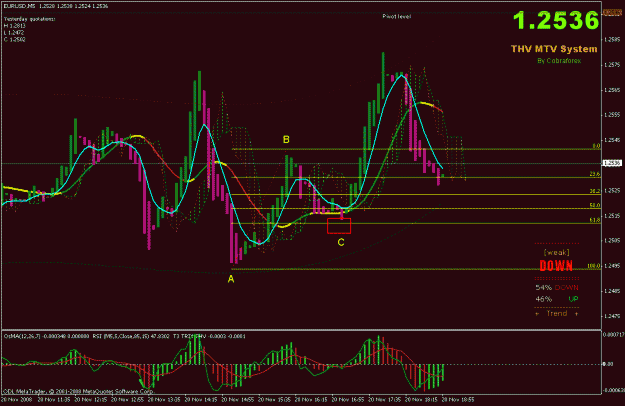Click price axis value 1.2475
Image resolution: width=625 pixels, height=406 pixels.
pyautogui.click(x=612, y=316)
